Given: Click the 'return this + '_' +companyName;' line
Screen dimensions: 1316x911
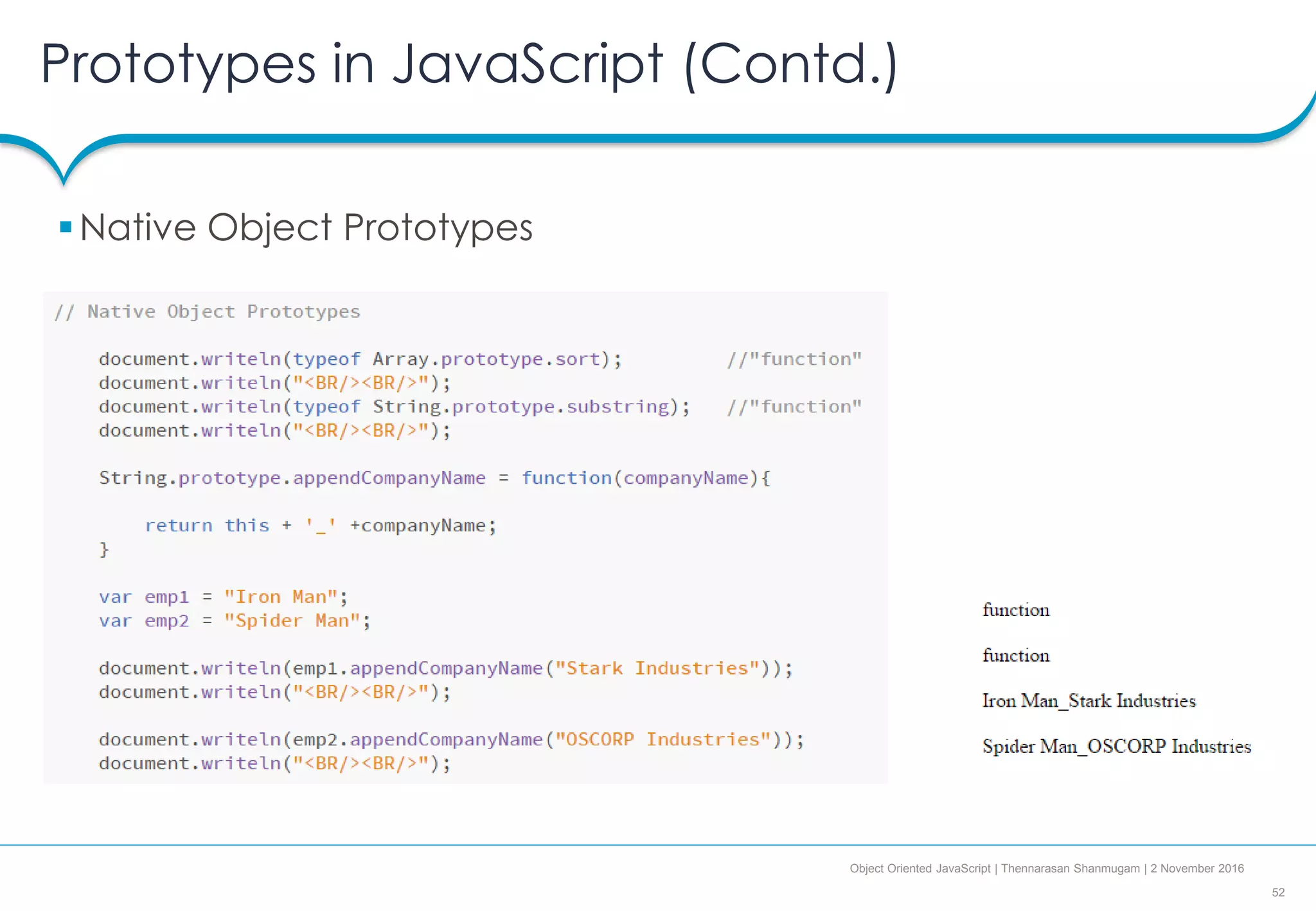Looking at the screenshot, I should [x=321, y=526].
